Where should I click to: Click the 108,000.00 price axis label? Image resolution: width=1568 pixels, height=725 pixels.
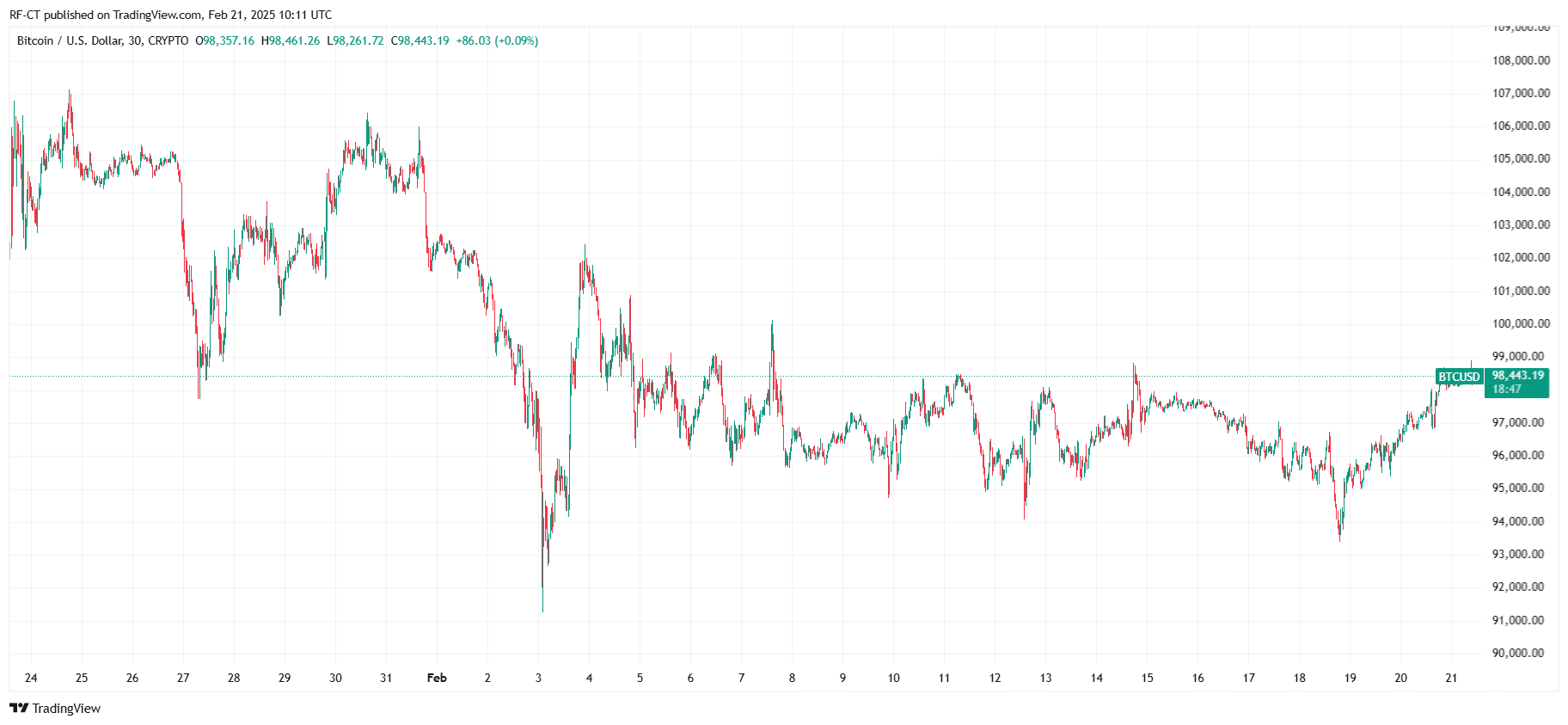[1521, 60]
